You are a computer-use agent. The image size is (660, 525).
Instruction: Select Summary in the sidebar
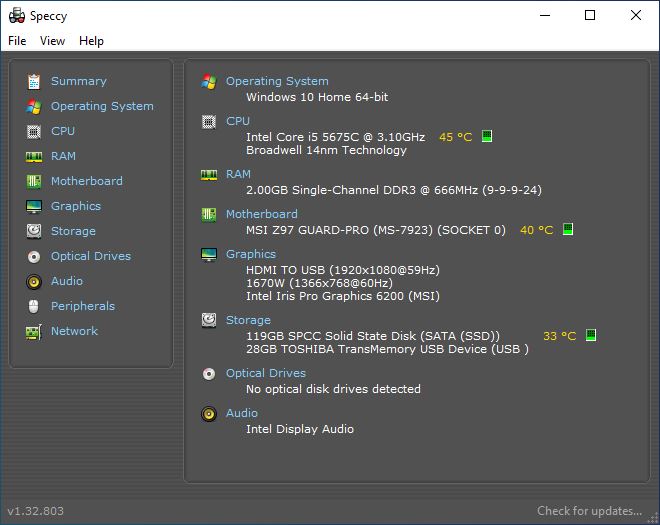pyautogui.click(x=79, y=81)
